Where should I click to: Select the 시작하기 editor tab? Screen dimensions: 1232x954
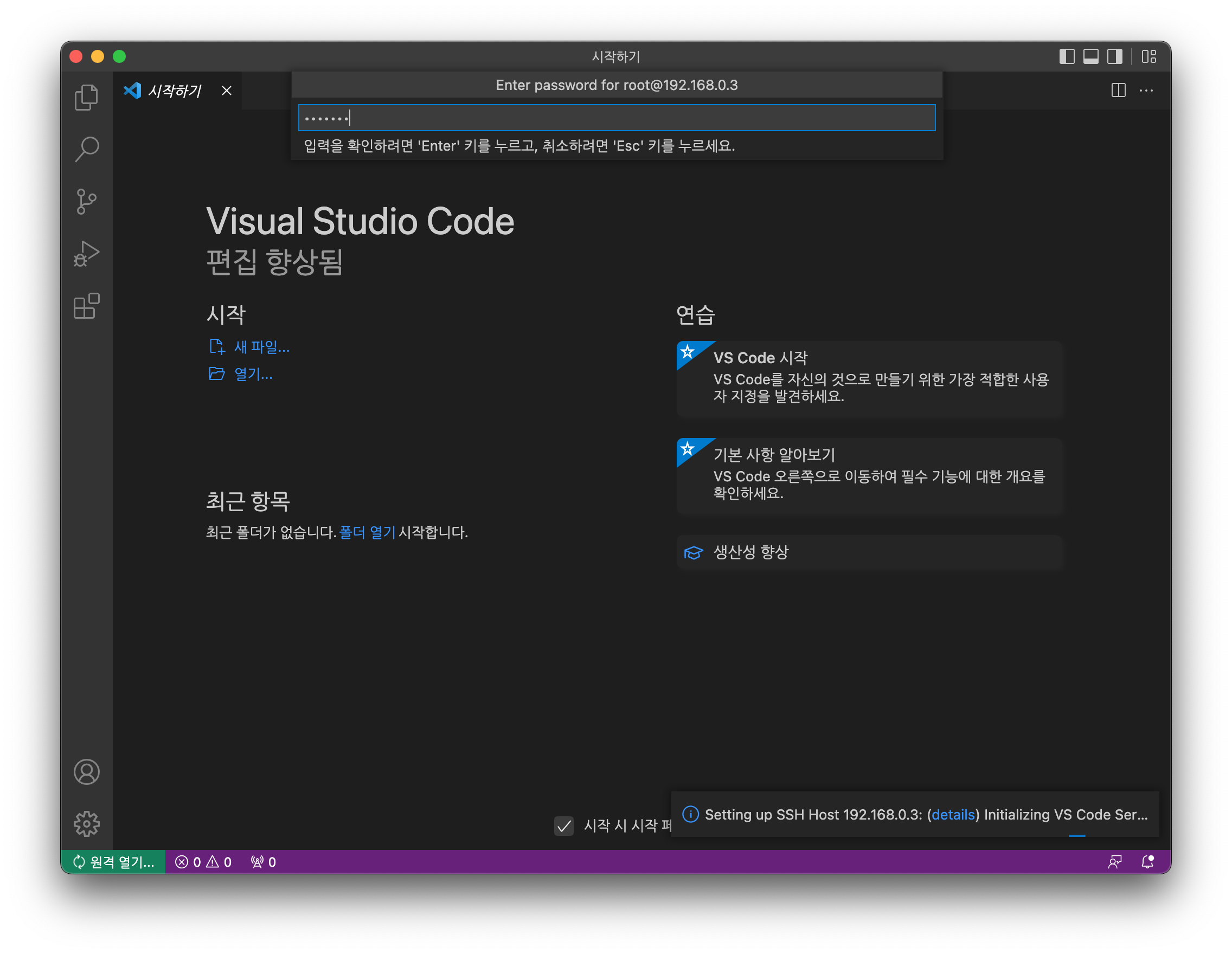[x=173, y=91]
